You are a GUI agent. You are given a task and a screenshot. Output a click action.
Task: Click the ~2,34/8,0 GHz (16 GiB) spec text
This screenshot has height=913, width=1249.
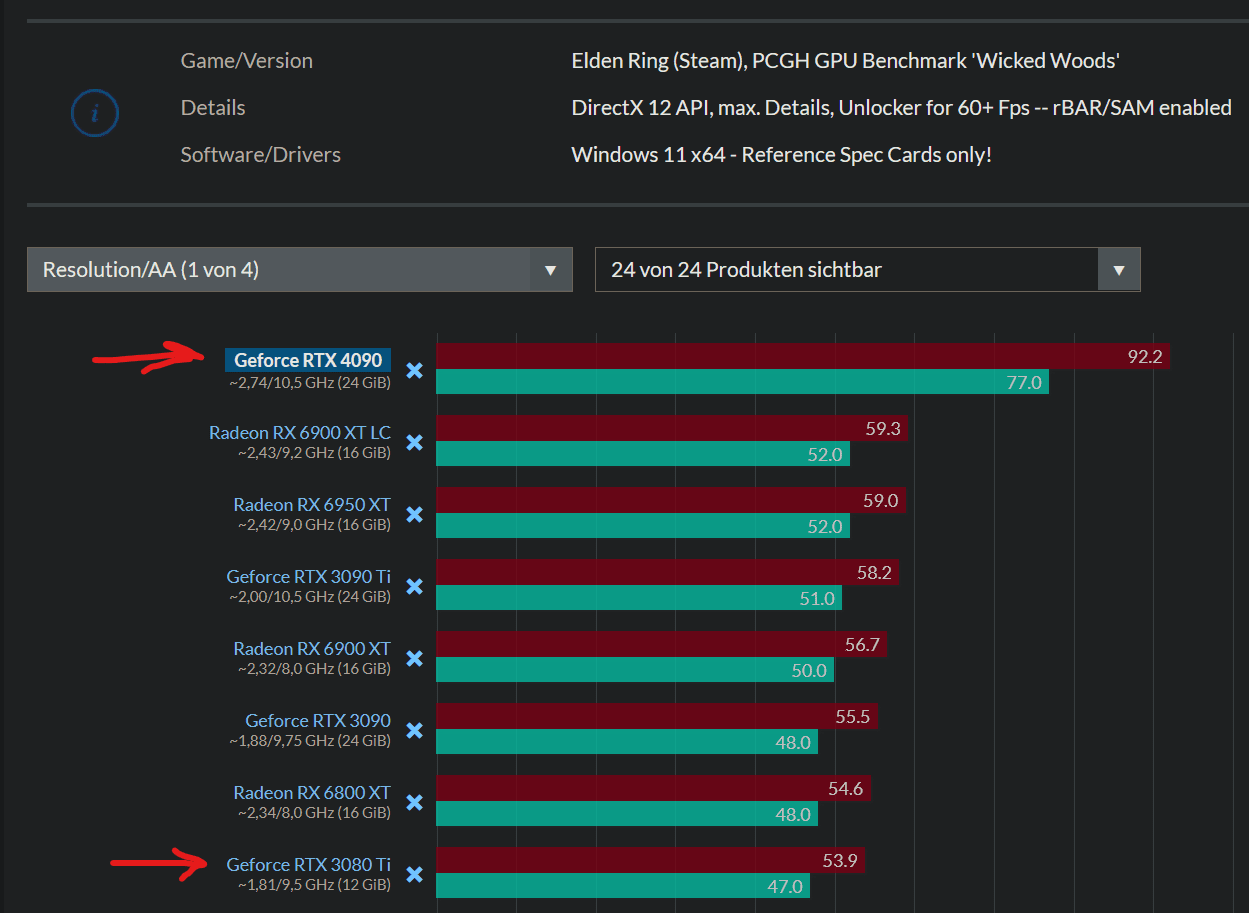[x=314, y=813]
